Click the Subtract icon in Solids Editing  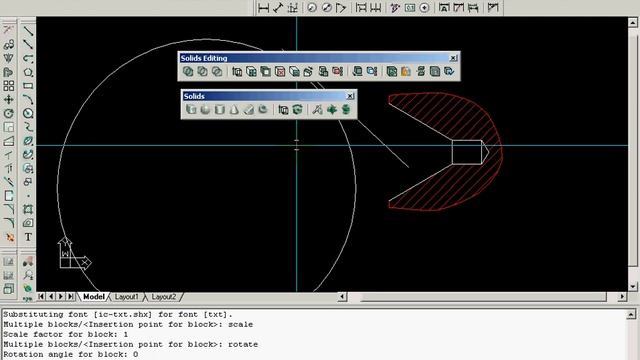(x=202, y=71)
